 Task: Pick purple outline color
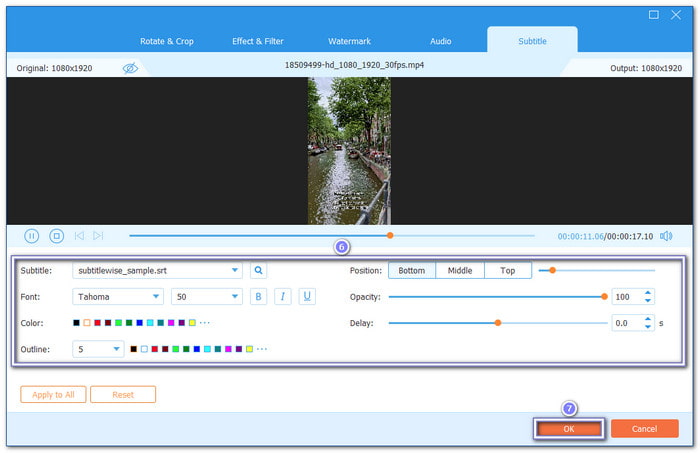click(239, 349)
